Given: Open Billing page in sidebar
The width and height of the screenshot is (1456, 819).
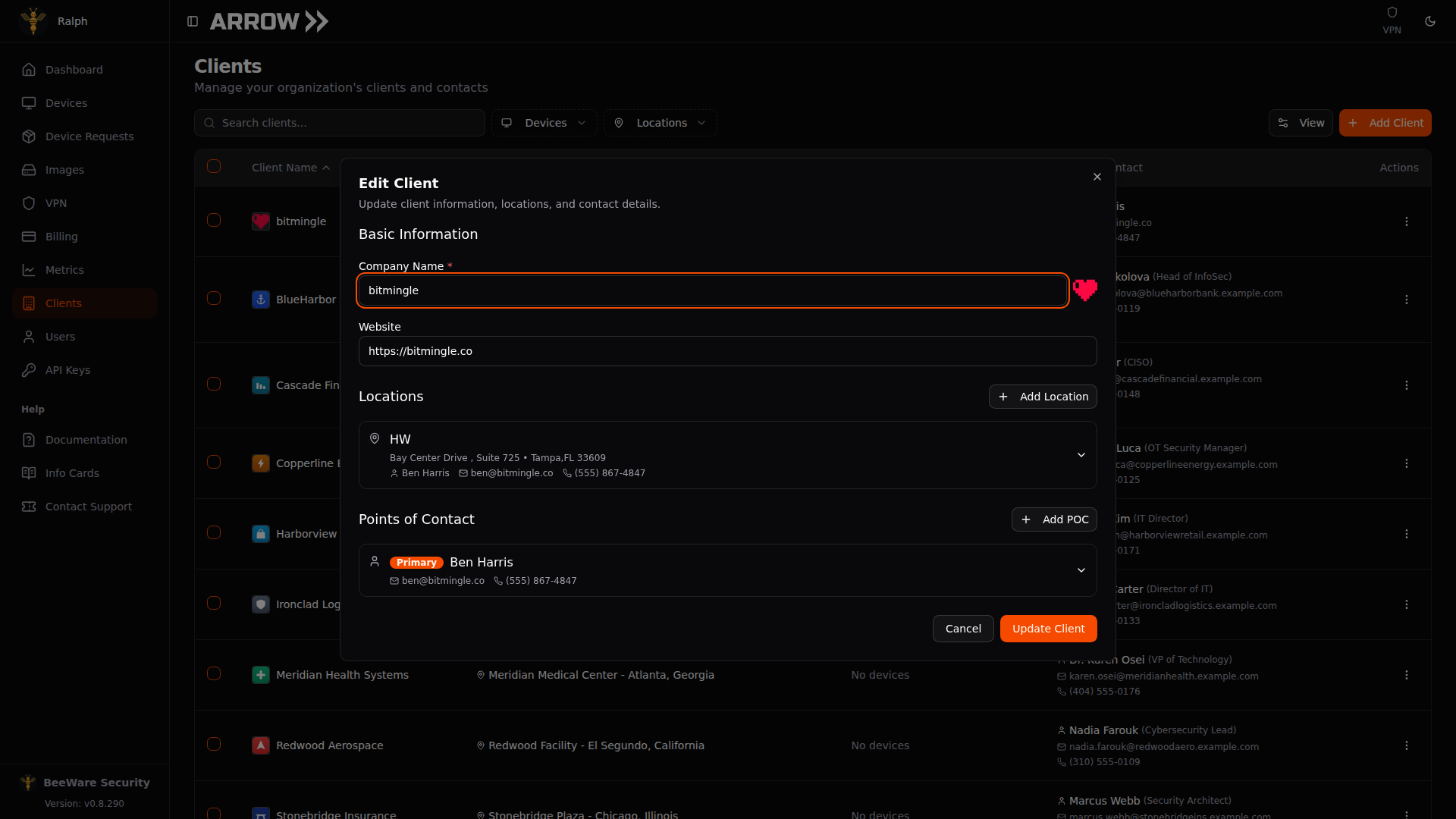Looking at the screenshot, I should click(85, 237).
